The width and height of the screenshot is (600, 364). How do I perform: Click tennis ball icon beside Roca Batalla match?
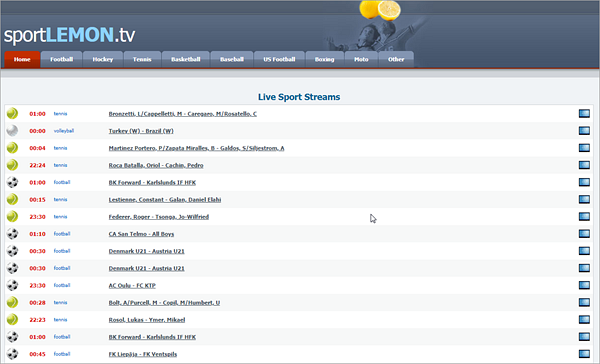(x=12, y=165)
